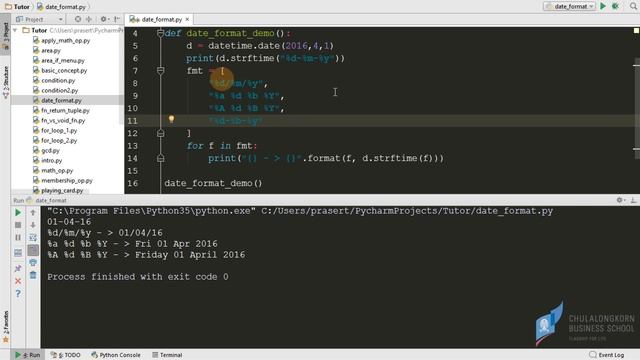Collapse all in Project panel
This screenshot has width=640, height=360.
(89, 19)
